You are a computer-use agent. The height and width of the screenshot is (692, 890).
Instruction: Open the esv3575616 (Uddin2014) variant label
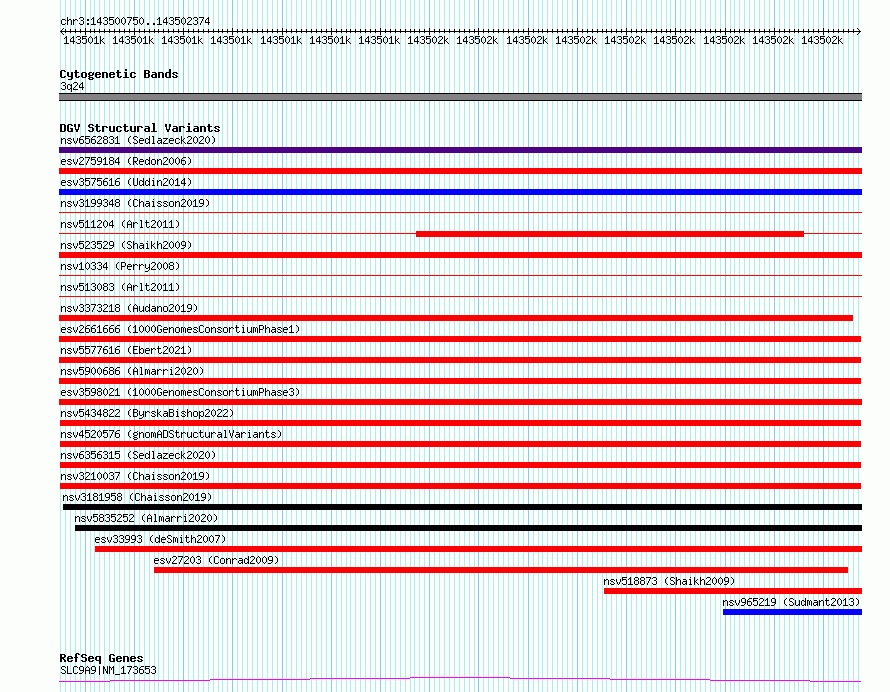[x=126, y=182]
